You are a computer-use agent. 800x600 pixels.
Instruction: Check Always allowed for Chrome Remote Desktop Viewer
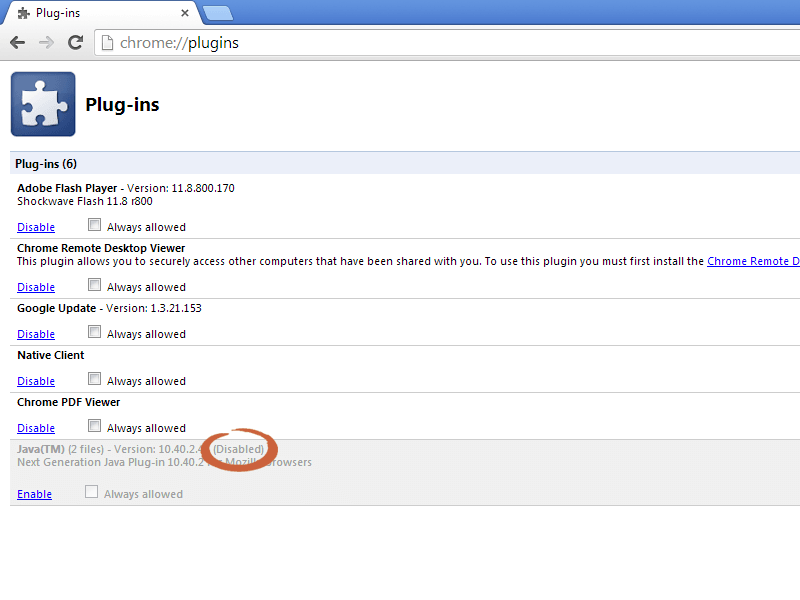94,285
